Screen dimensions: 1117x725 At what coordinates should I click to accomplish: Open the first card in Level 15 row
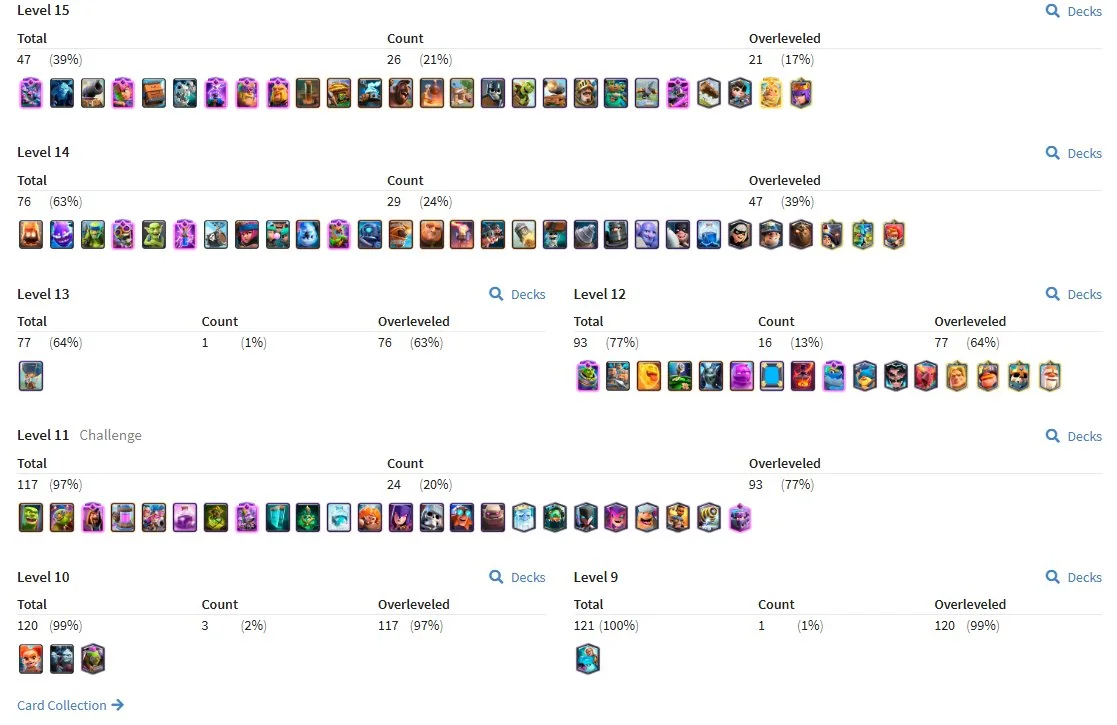(x=31, y=93)
